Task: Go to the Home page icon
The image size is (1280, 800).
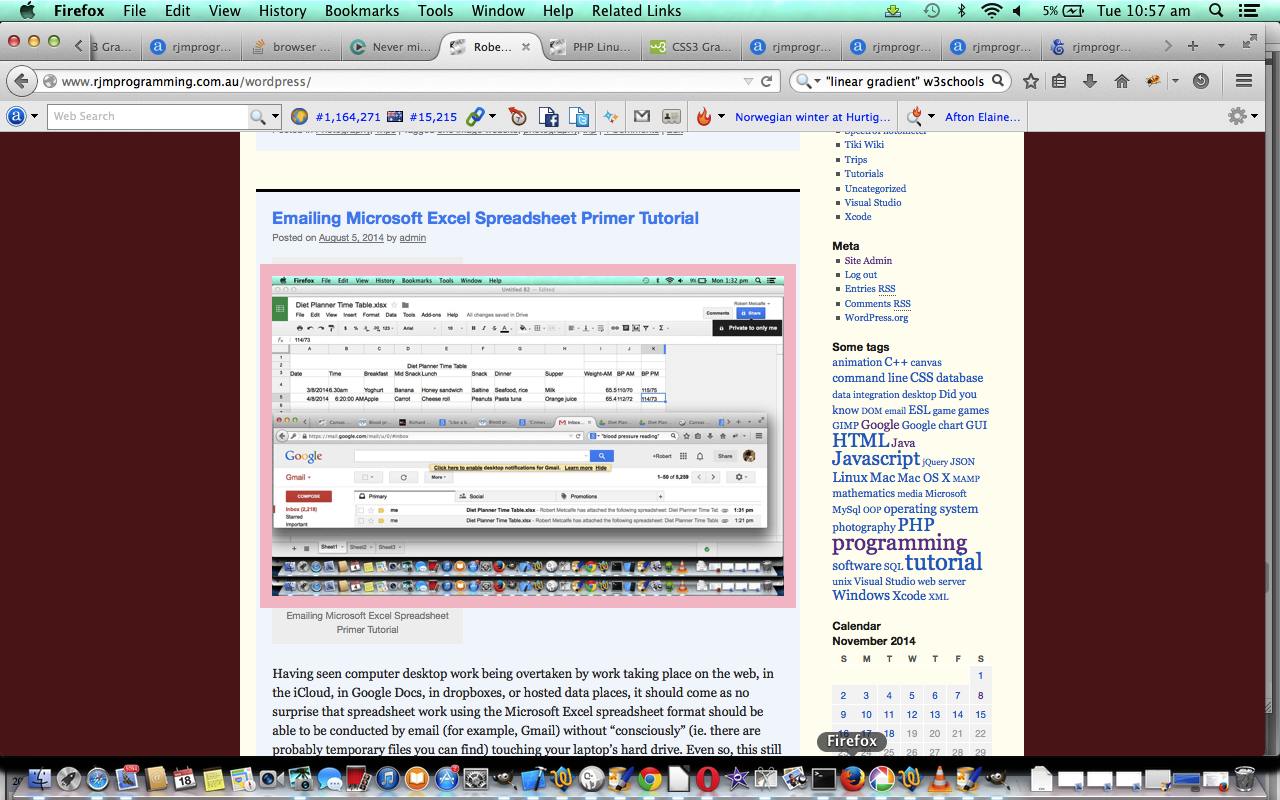Action: click(1121, 81)
